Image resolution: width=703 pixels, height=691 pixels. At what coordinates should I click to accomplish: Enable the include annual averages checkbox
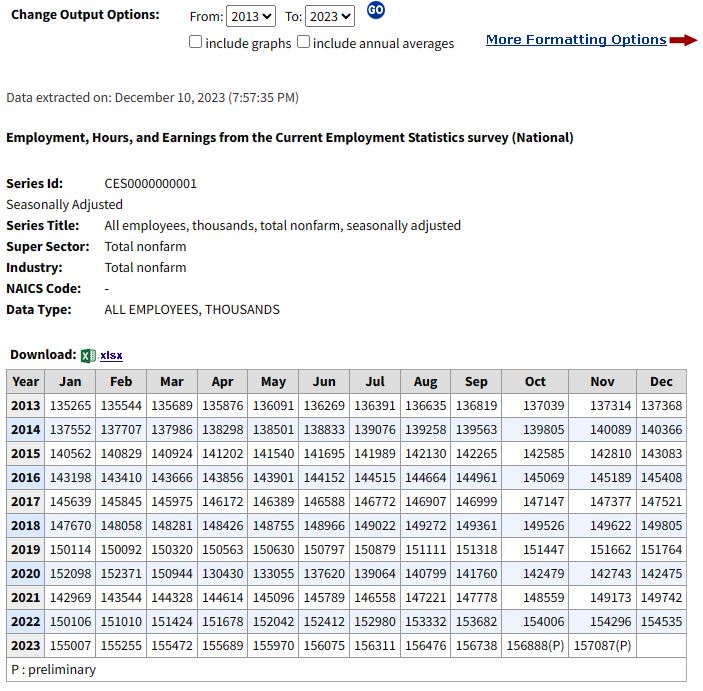(x=303, y=42)
